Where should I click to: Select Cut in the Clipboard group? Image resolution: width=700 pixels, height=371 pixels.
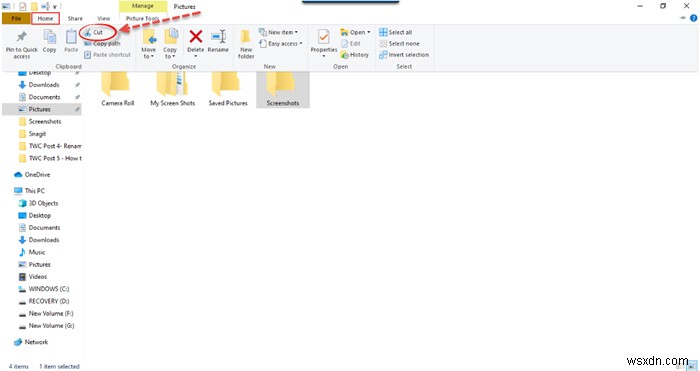[x=94, y=32]
